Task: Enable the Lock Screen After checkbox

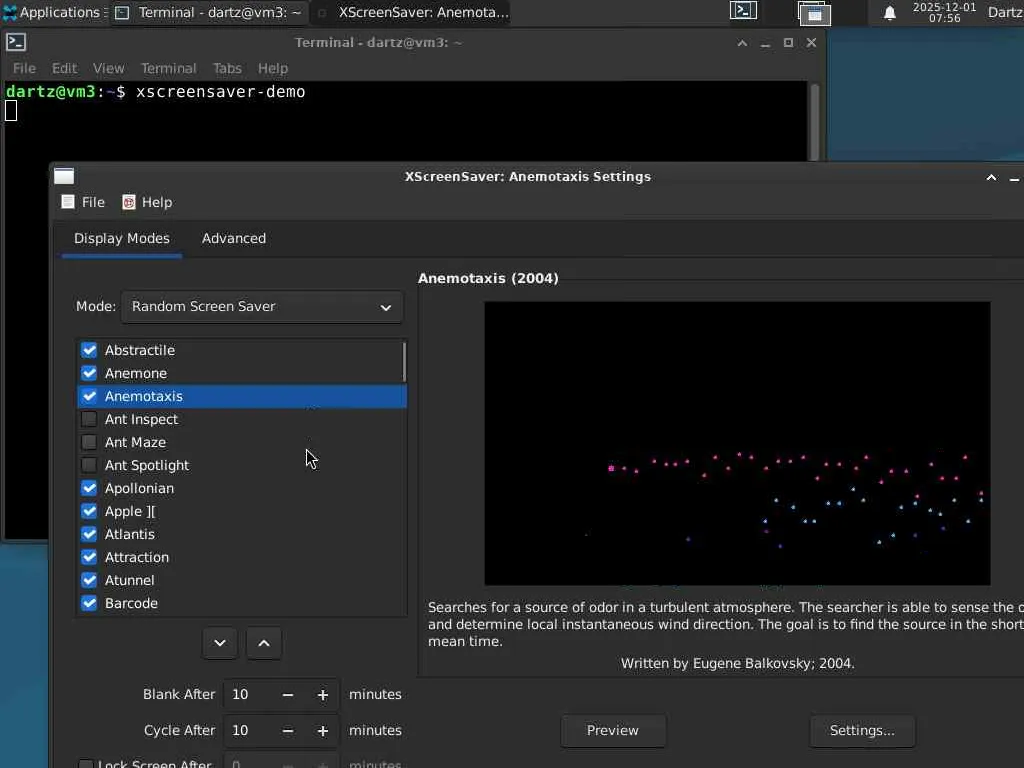Action: click(86, 764)
